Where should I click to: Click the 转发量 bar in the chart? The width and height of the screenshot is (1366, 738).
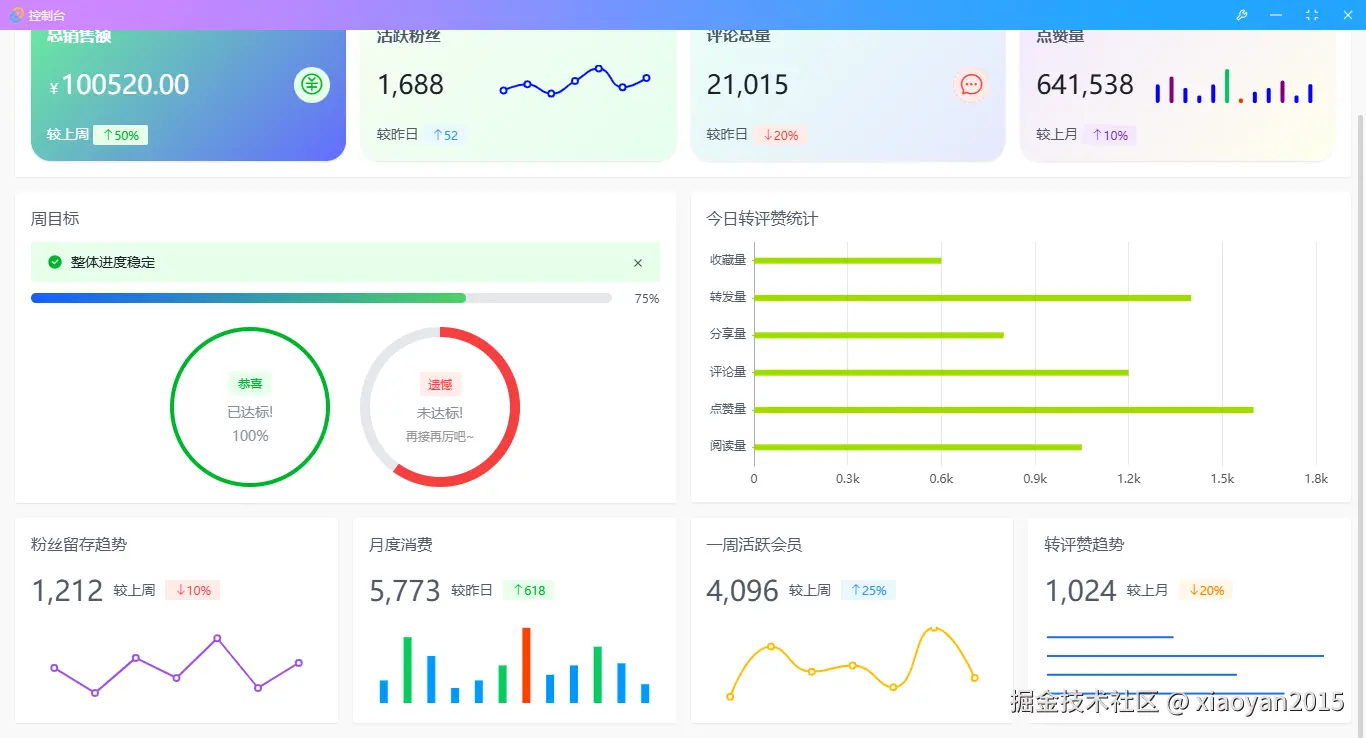pos(972,297)
